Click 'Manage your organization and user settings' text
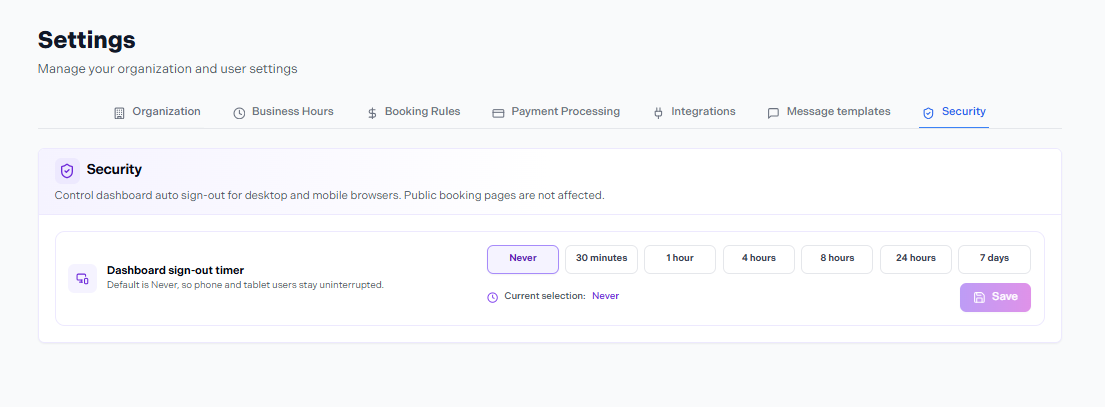 [168, 69]
